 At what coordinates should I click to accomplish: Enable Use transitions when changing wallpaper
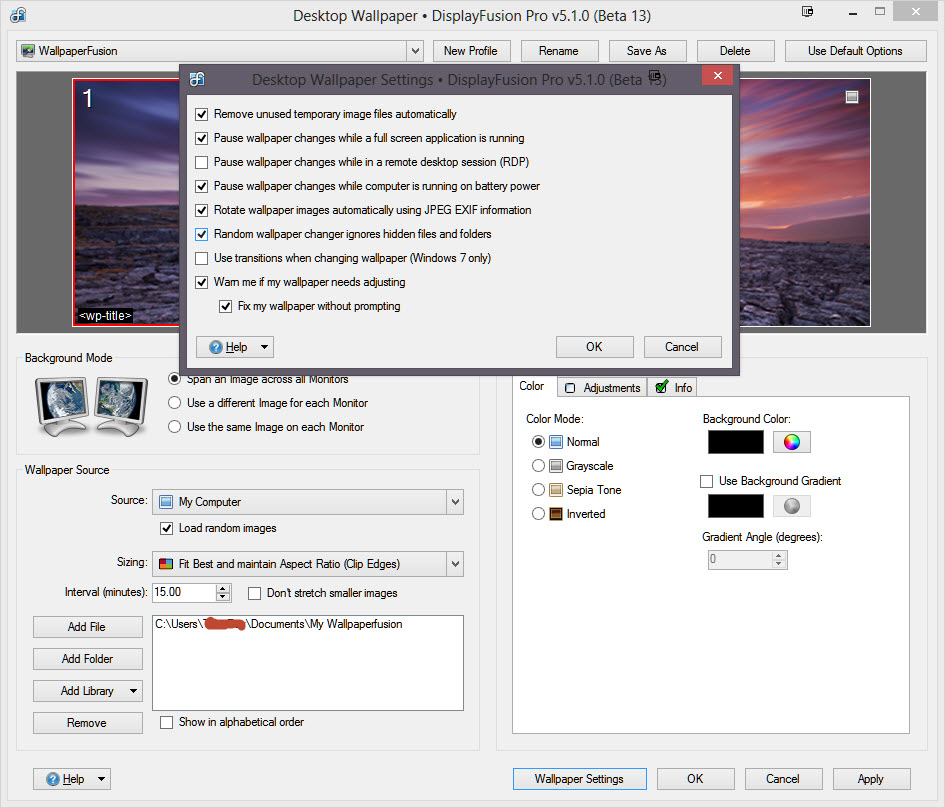click(202, 258)
